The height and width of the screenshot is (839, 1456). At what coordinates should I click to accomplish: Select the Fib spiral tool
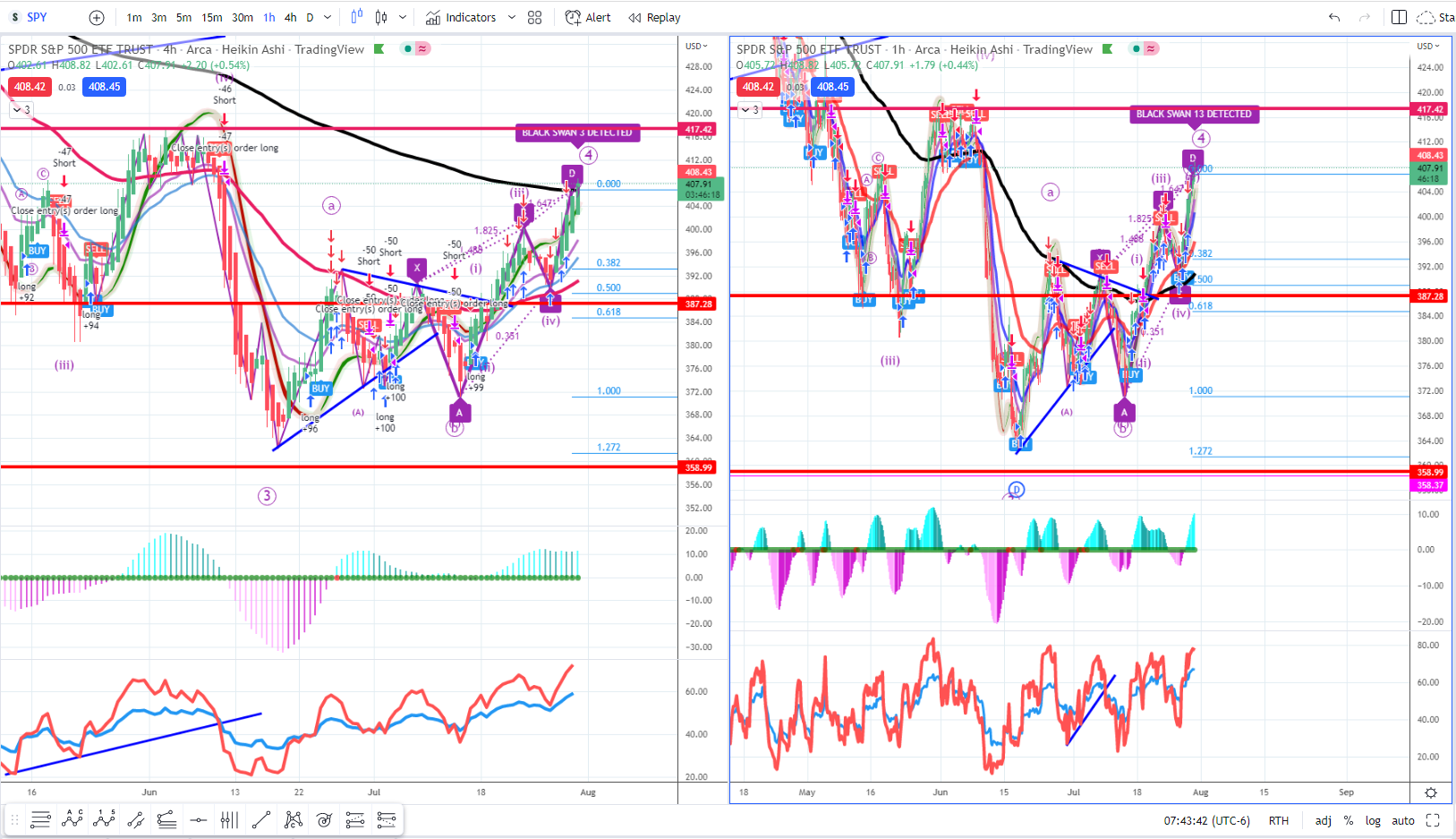pyautogui.click(x=324, y=819)
